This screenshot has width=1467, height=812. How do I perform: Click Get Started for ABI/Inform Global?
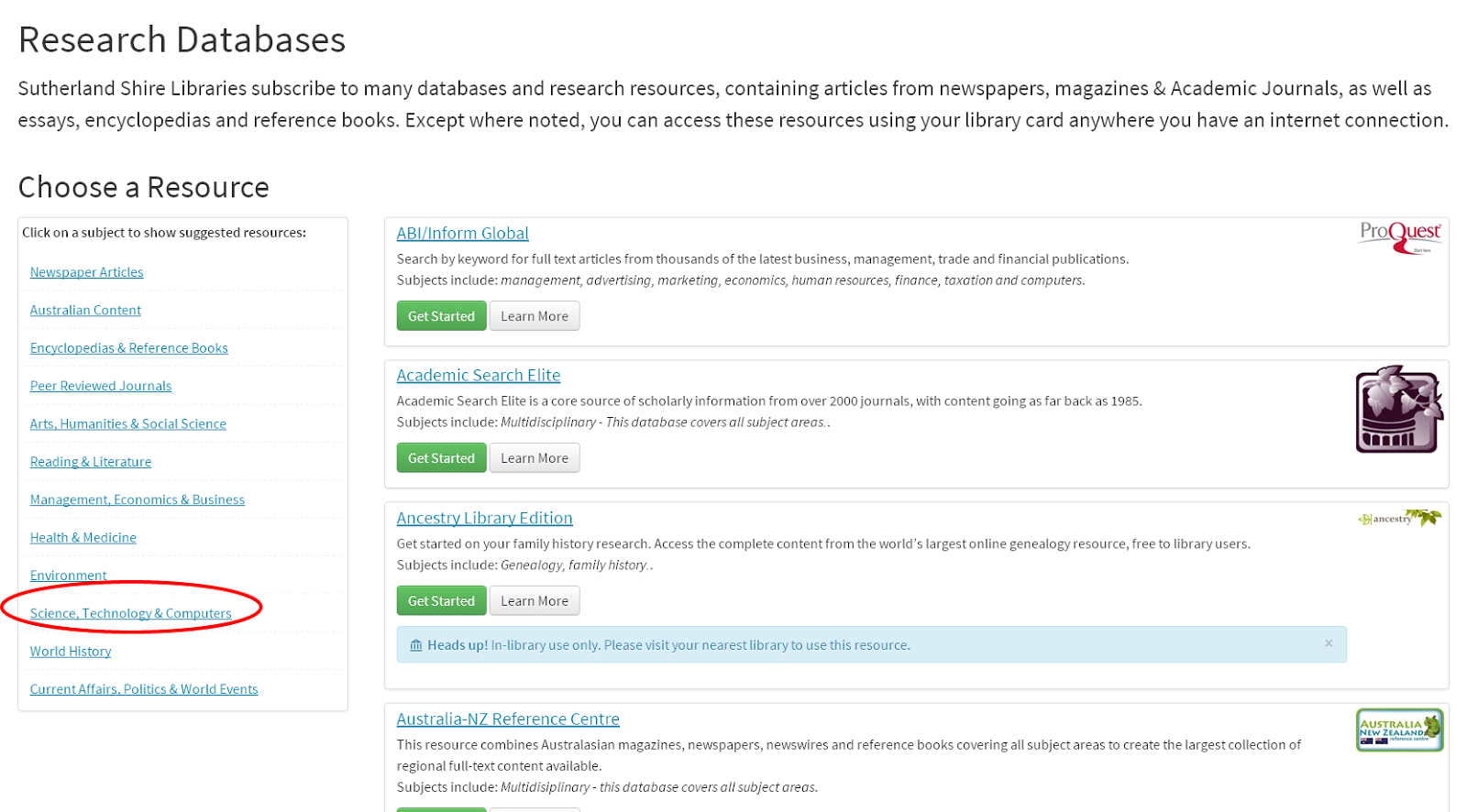[x=442, y=316]
